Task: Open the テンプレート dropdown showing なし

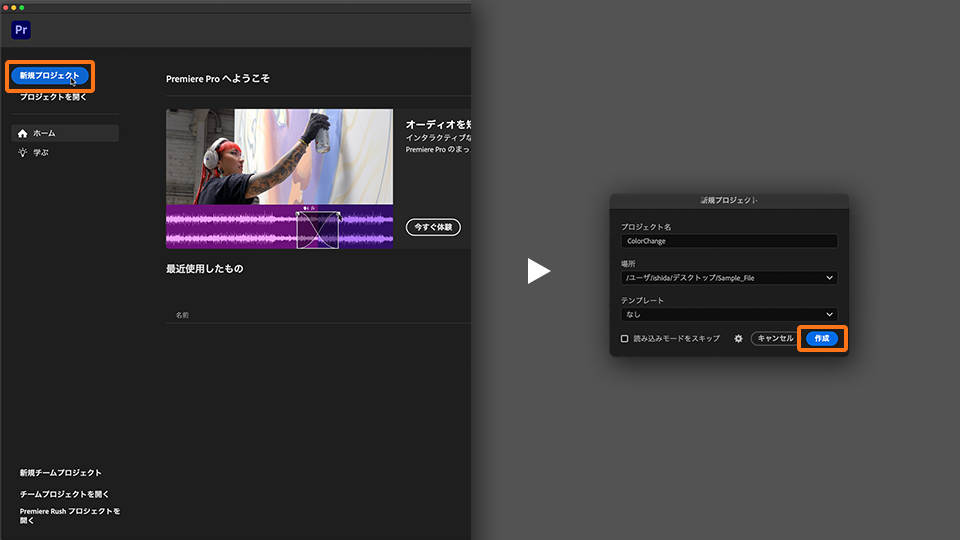Action: [x=729, y=314]
